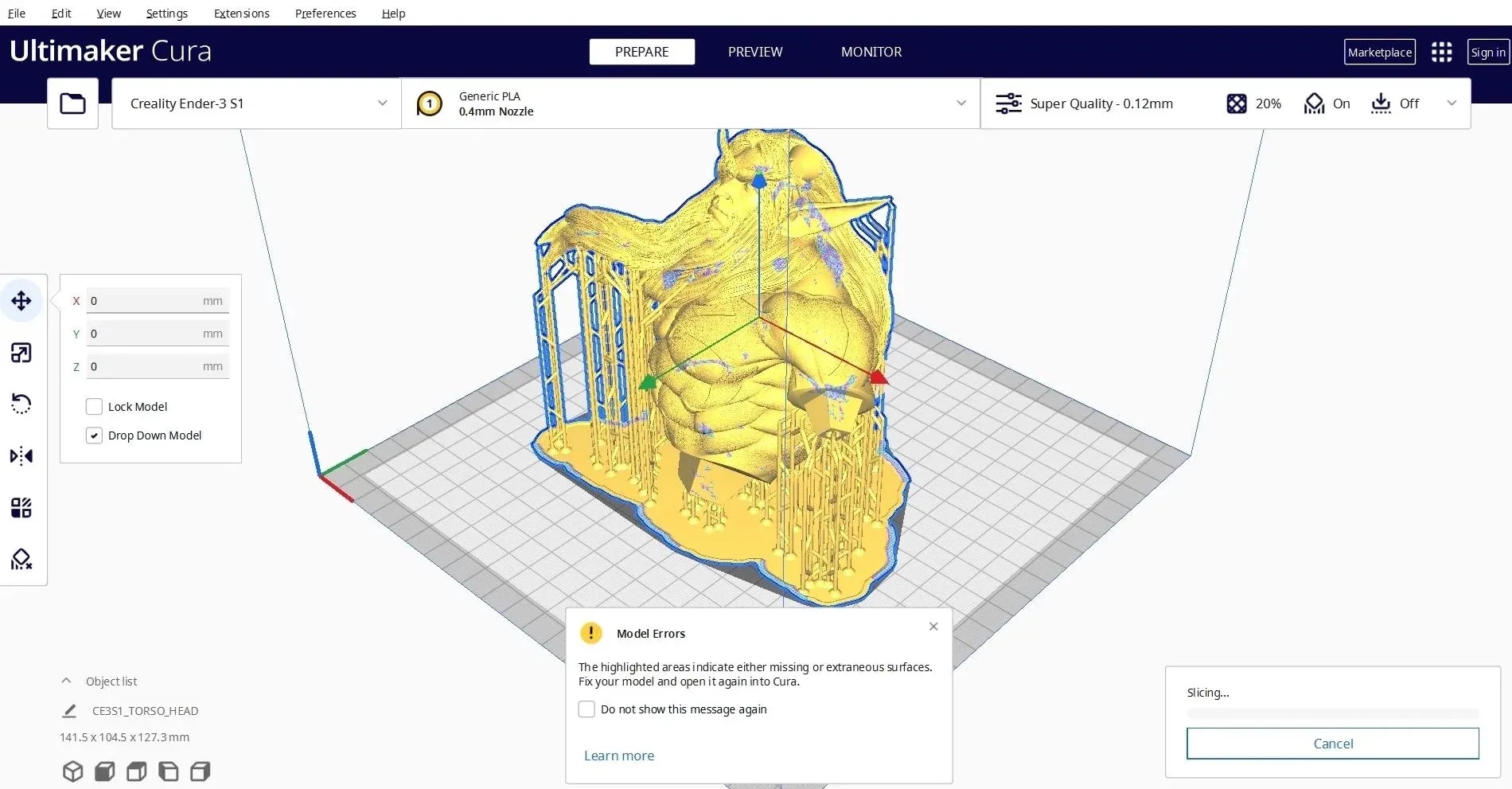Click the red X-axis arrow handle
Image resolution: width=1512 pixels, height=789 pixels.
click(878, 377)
